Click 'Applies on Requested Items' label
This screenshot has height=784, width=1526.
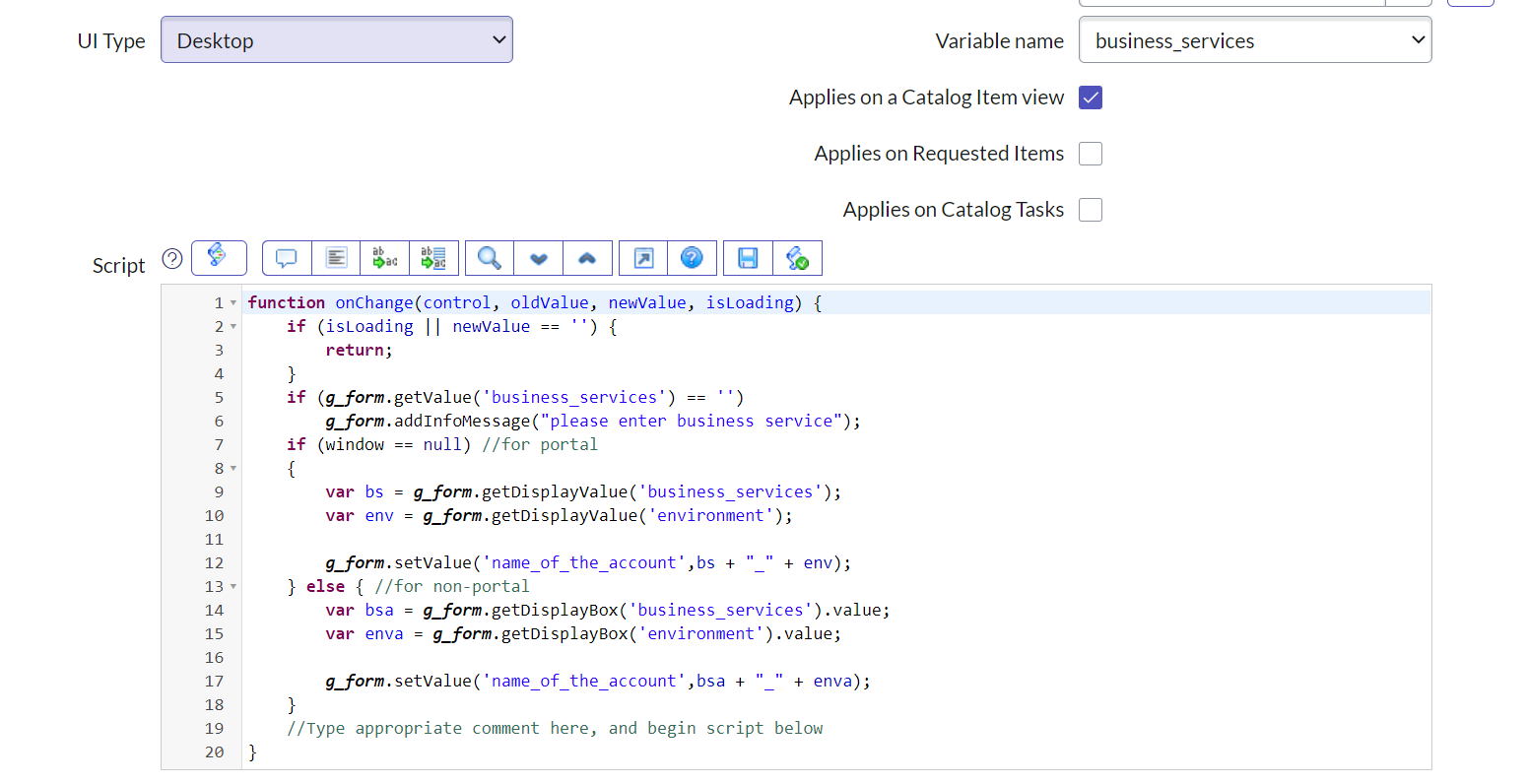[x=939, y=154]
